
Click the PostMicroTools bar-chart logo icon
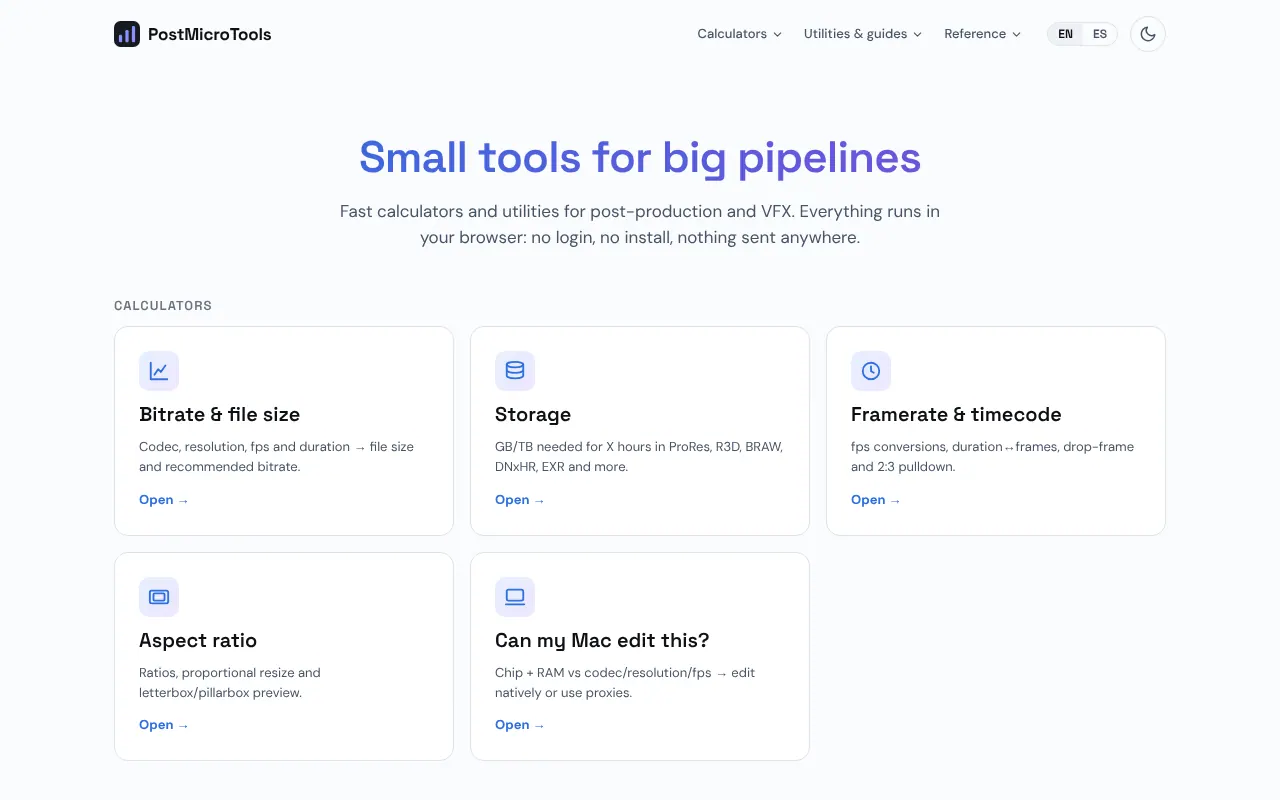(127, 34)
